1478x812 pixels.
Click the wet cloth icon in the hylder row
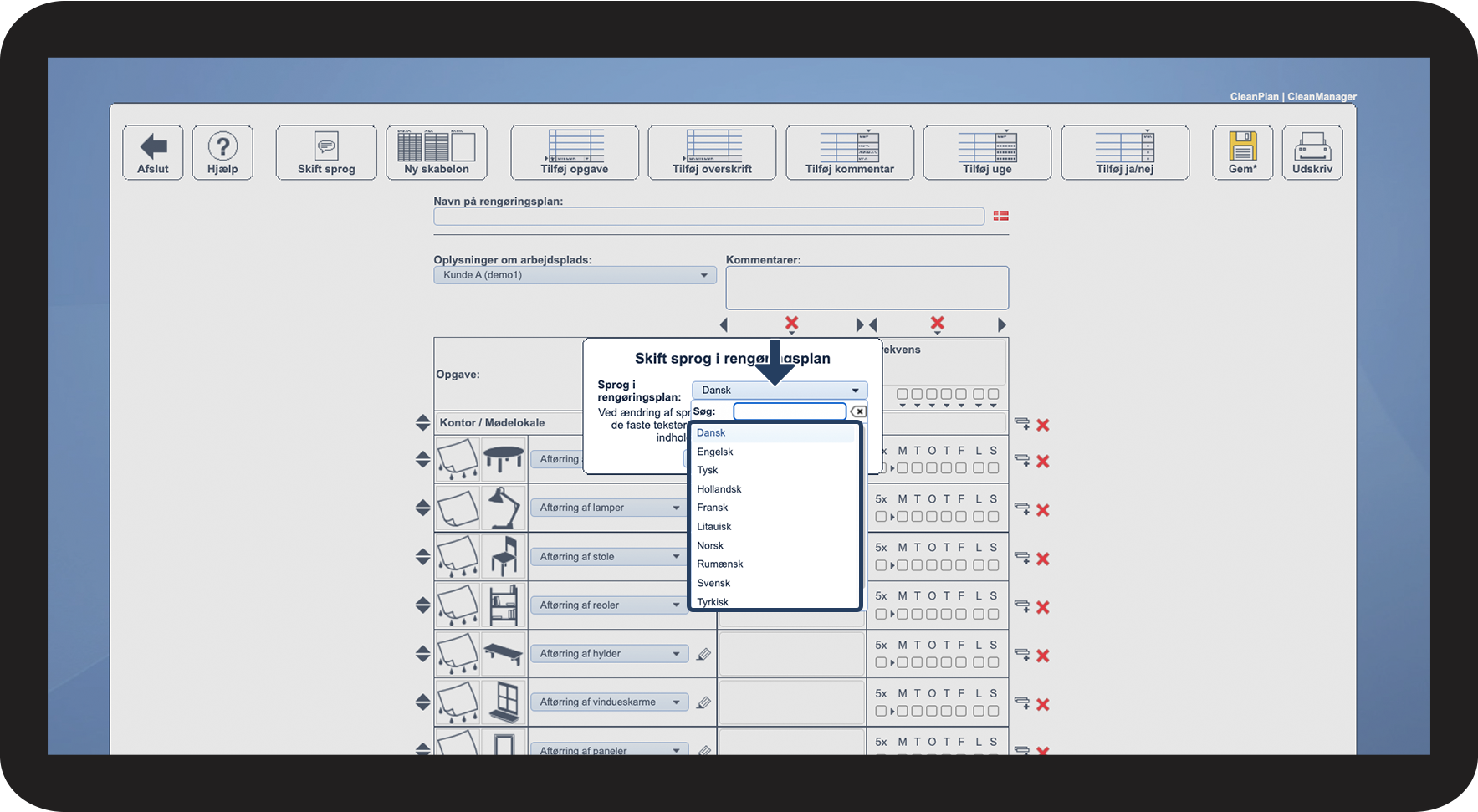pyautogui.click(x=458, y=654)
